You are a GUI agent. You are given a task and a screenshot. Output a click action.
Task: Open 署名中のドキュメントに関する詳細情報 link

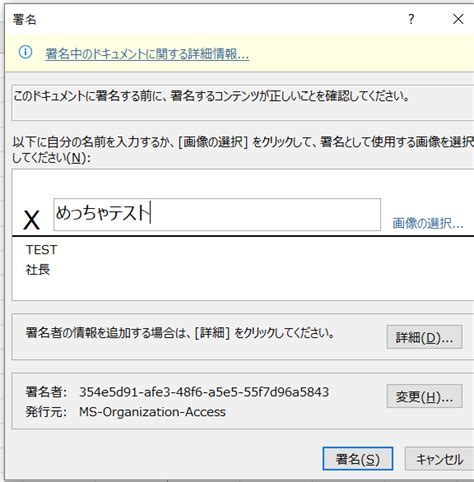click(147, 54)
